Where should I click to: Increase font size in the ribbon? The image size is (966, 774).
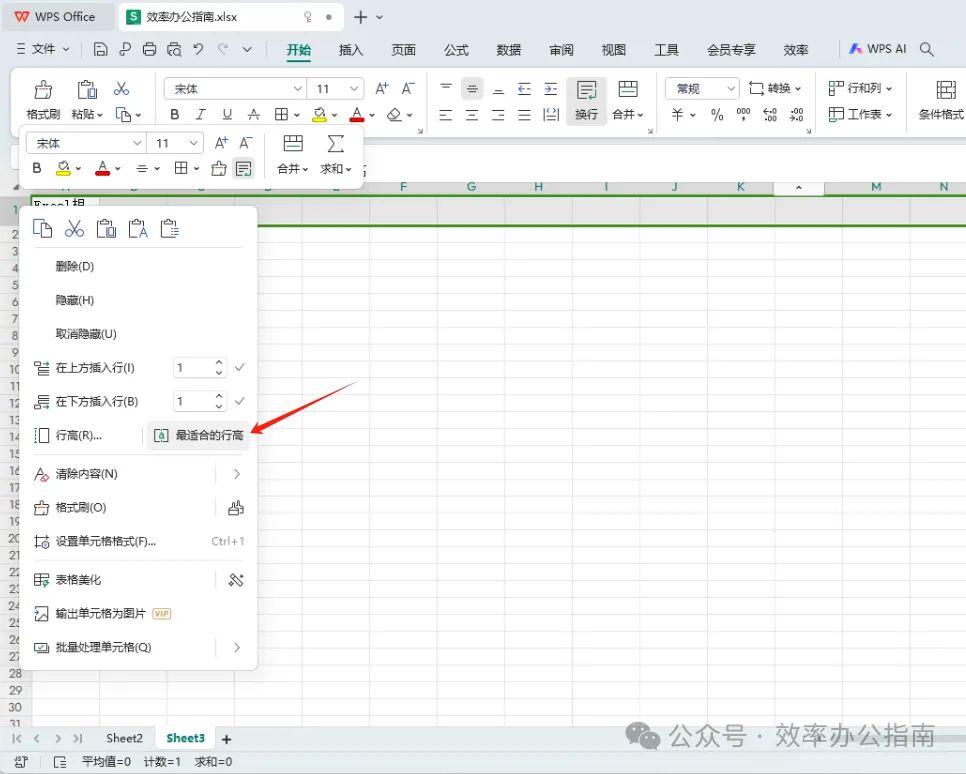coord(382,89)
